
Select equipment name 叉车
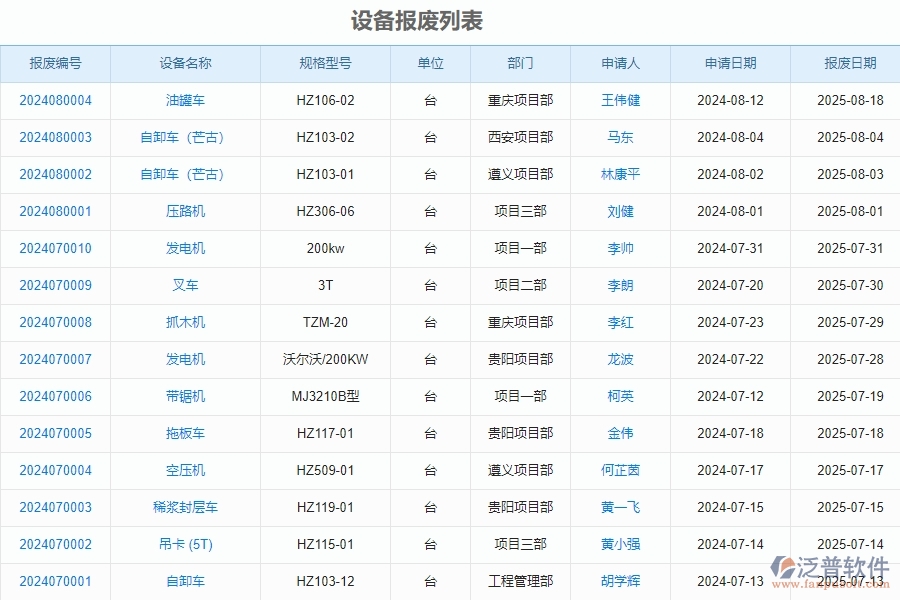tap(184, 285)
